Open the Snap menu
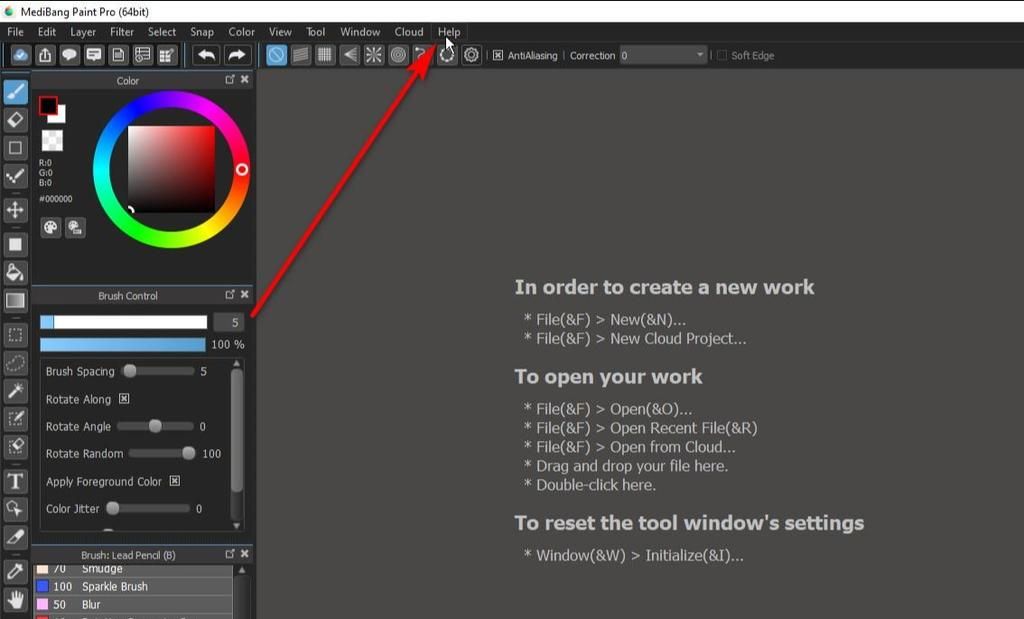This screenshot has height=619, width=1024. pyautogui.click(x=202, y=32)
